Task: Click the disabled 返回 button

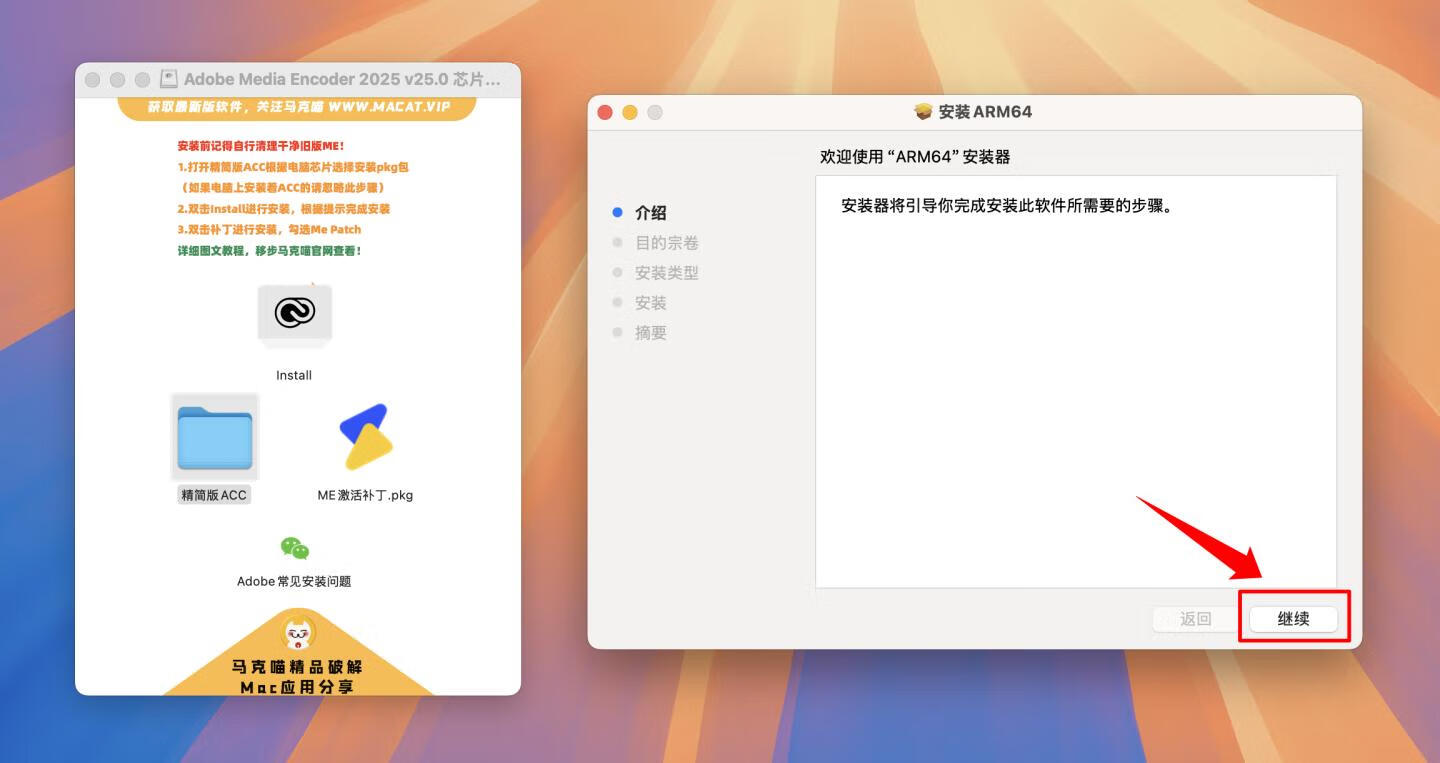Action: pos(1196,619)
